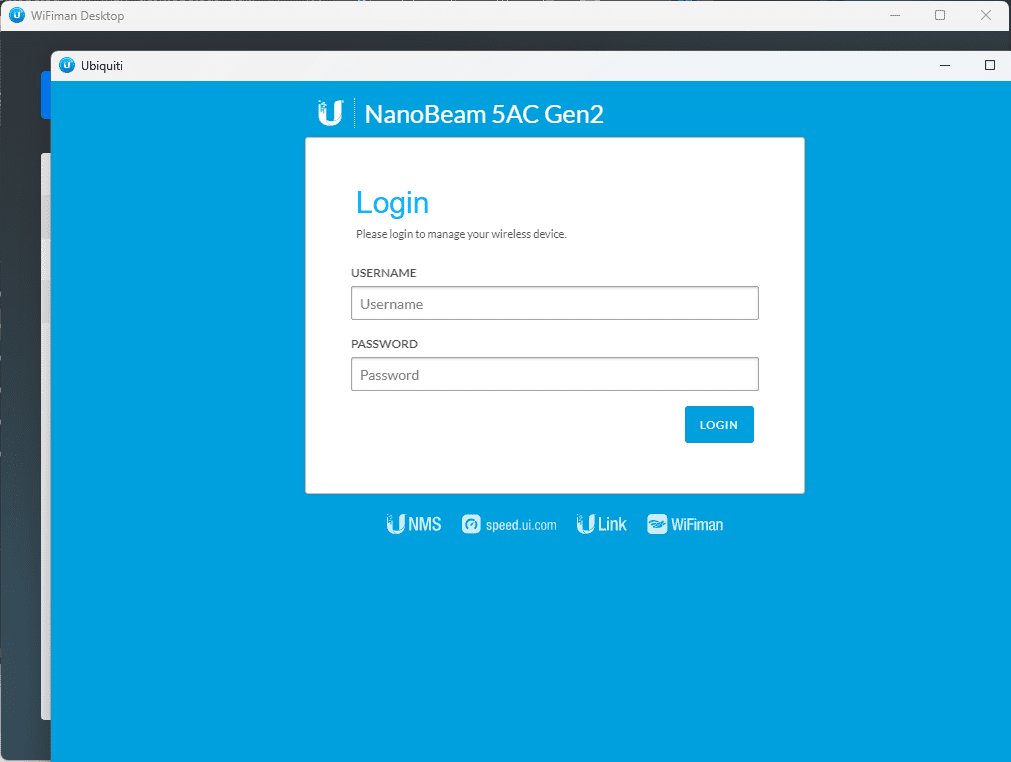1011x762 pixels.
Task: Click the 'Please login to manage' text
Action: pyautogui.click(x=461, y=234)
